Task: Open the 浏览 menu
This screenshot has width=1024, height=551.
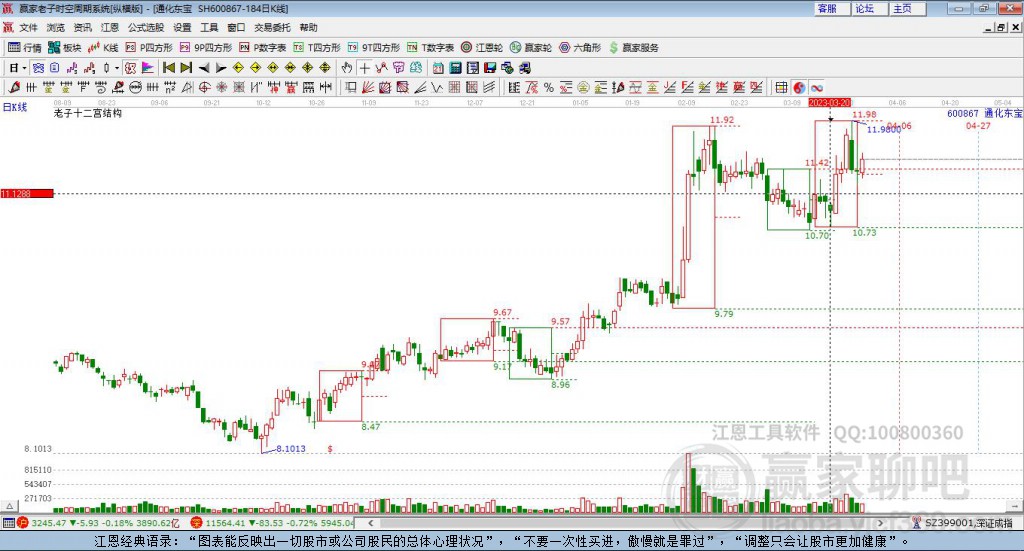Action: 56,27
